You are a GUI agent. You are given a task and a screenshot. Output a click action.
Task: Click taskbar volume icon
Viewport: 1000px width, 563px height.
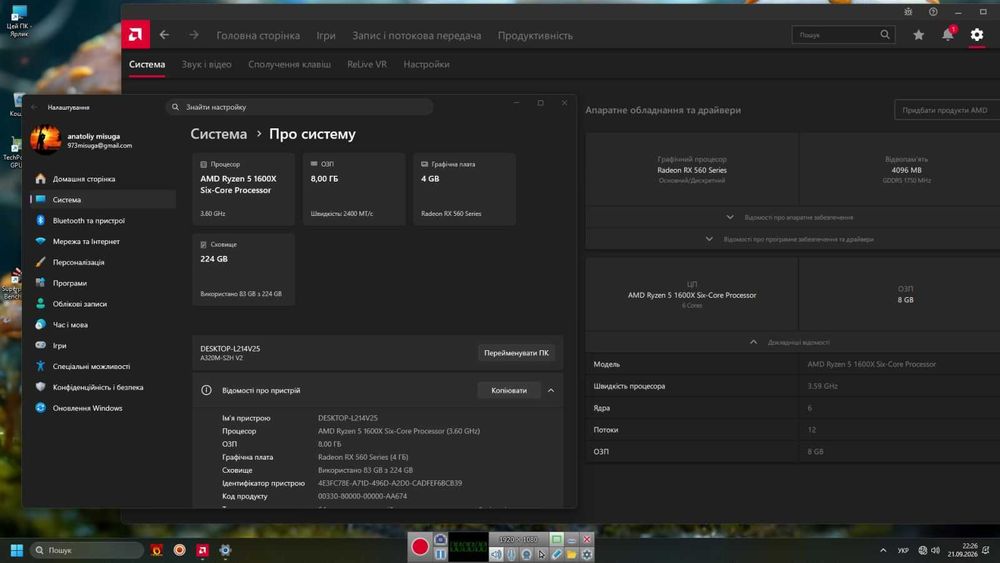point(935,550)
